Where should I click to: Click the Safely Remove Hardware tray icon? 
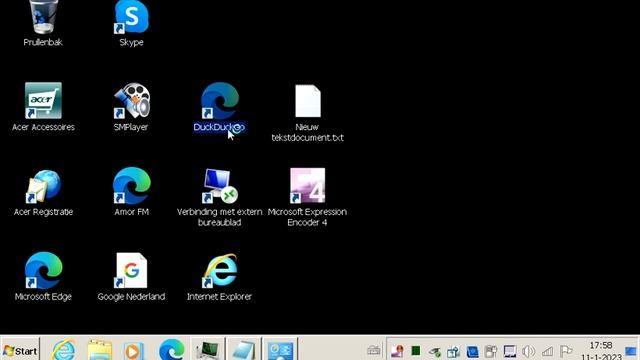tap(435, 351)
